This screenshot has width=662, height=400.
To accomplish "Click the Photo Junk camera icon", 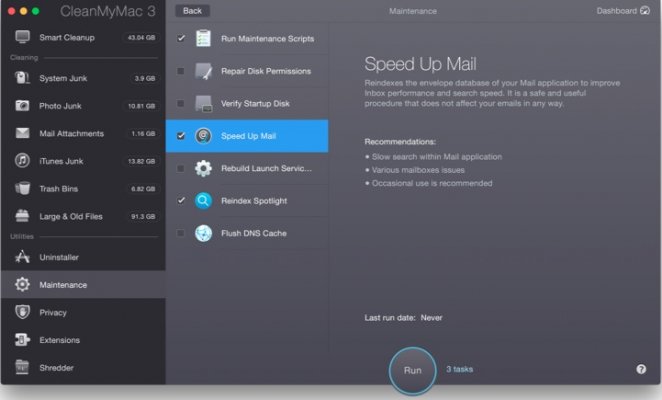I will (22, 106).
